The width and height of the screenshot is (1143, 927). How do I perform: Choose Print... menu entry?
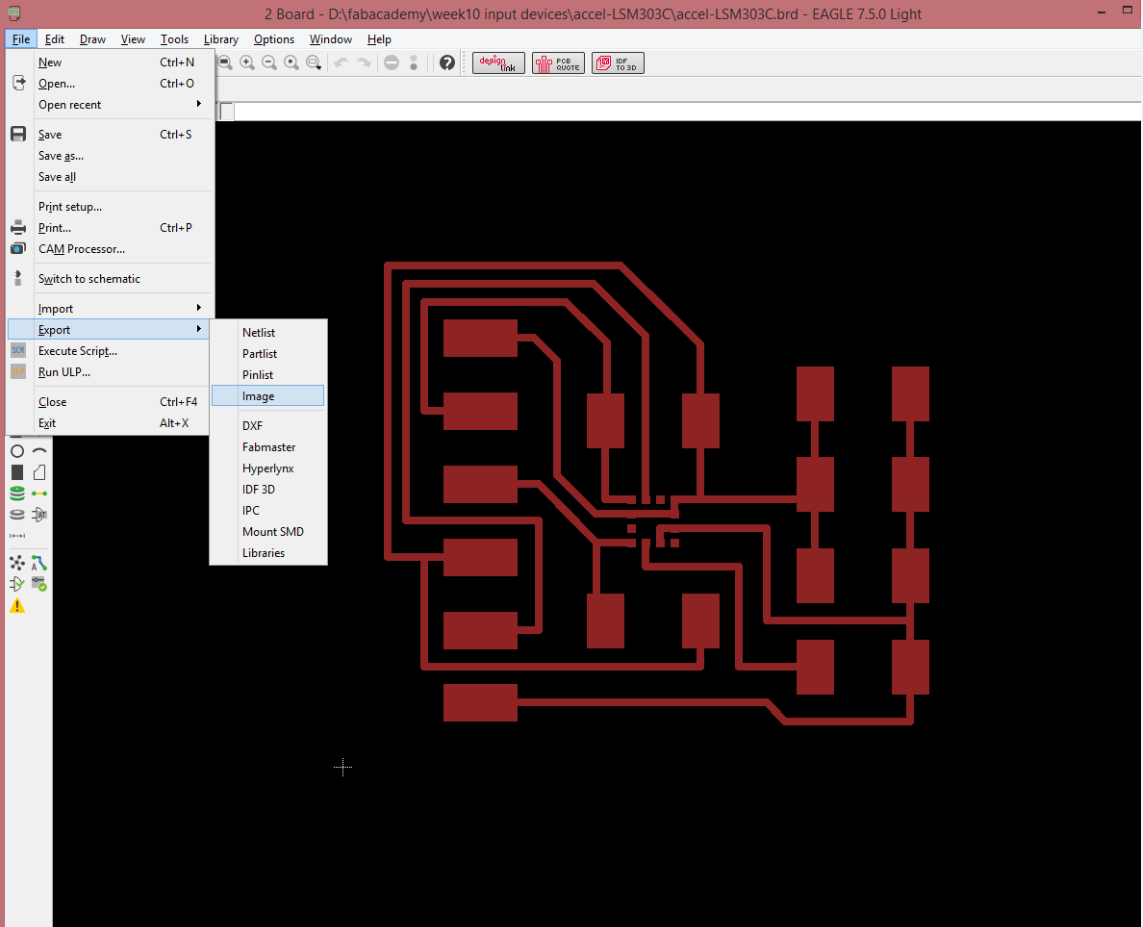[x=111, y=228]
